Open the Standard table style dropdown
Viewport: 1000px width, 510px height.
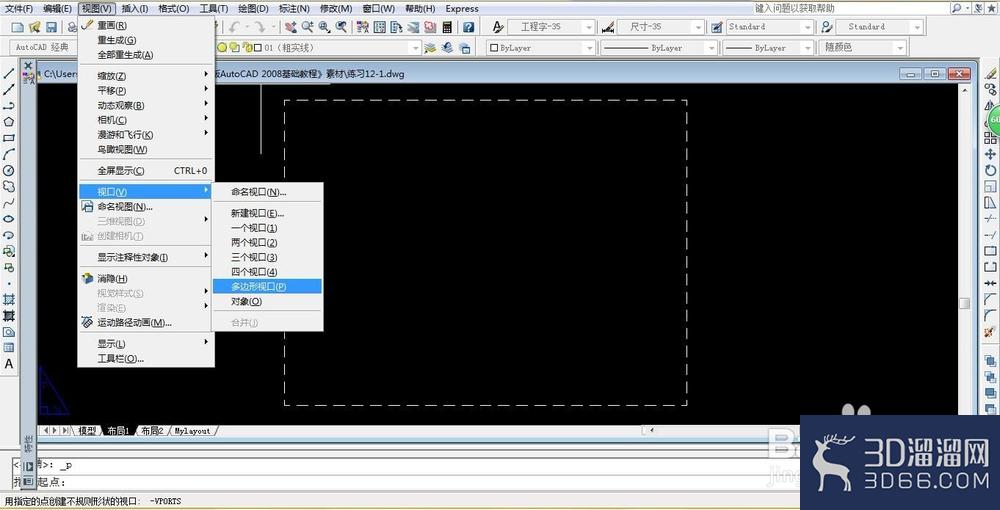click(x=808, y=27)
